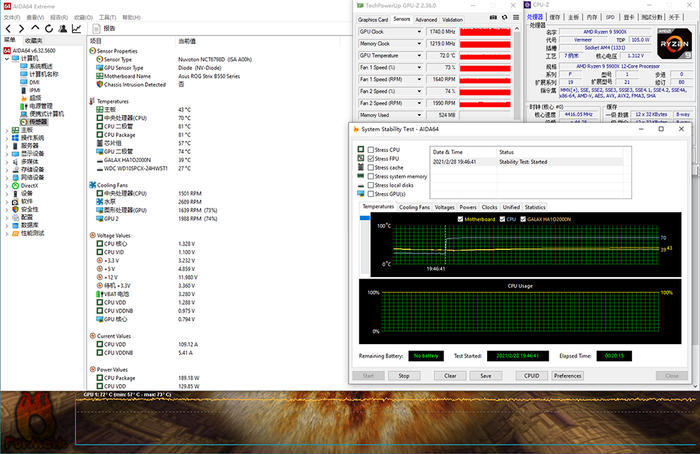Click the Stress system memory RAM icon
This screenshot has width=700, height=454.
click(361, 176)
